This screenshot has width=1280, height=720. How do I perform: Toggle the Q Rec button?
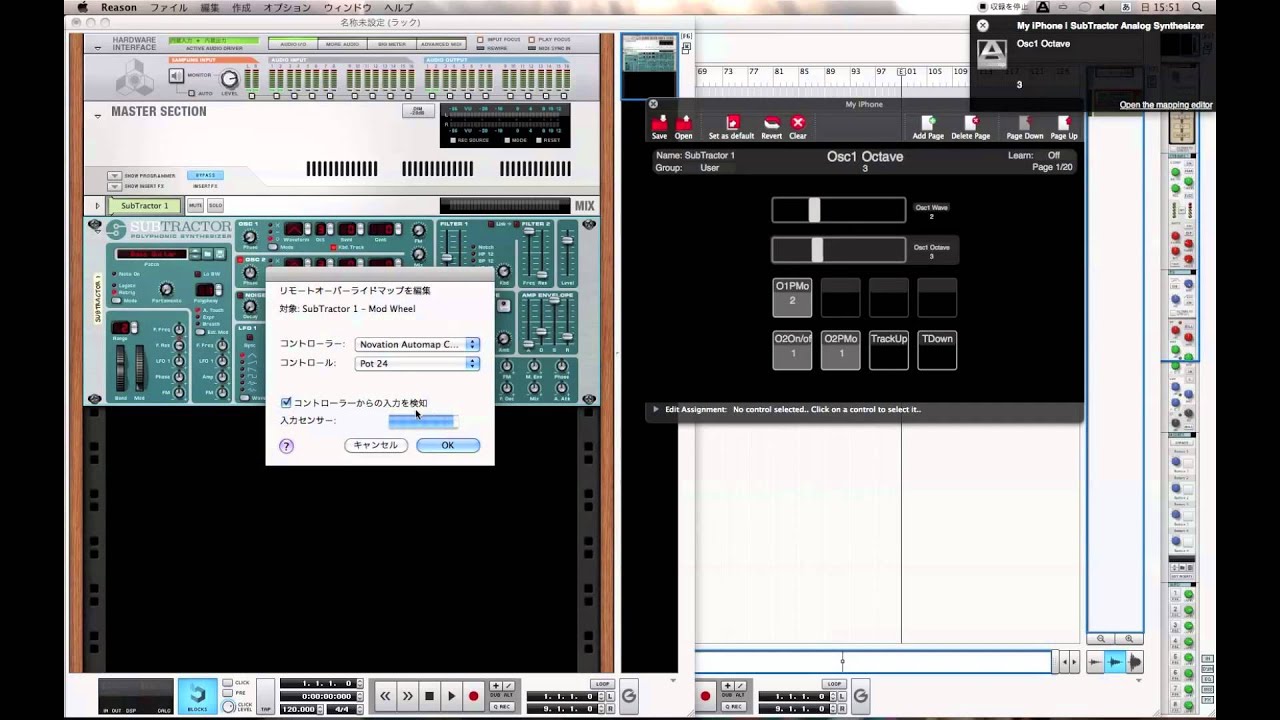coord(501,706)
